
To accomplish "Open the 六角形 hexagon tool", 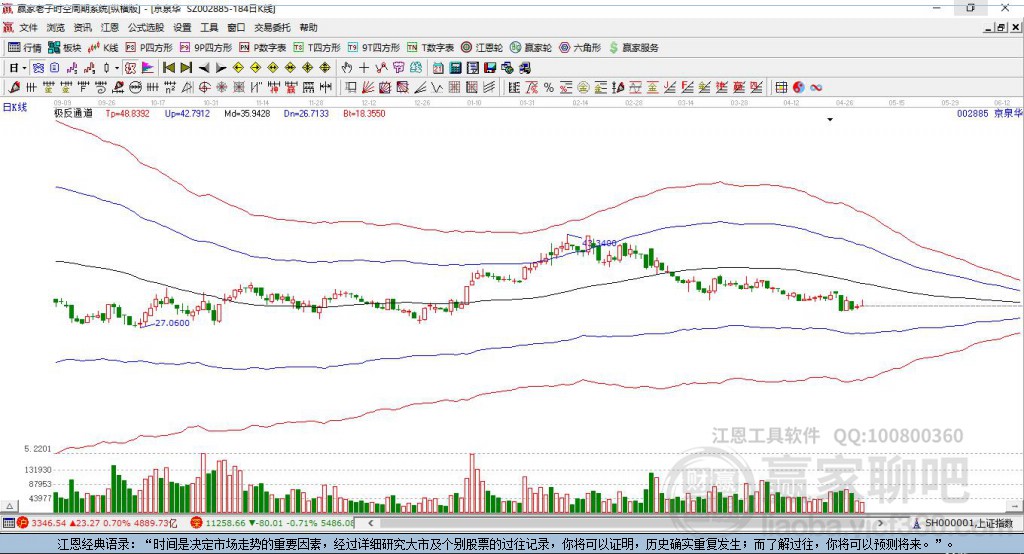I will coord(580,48).
